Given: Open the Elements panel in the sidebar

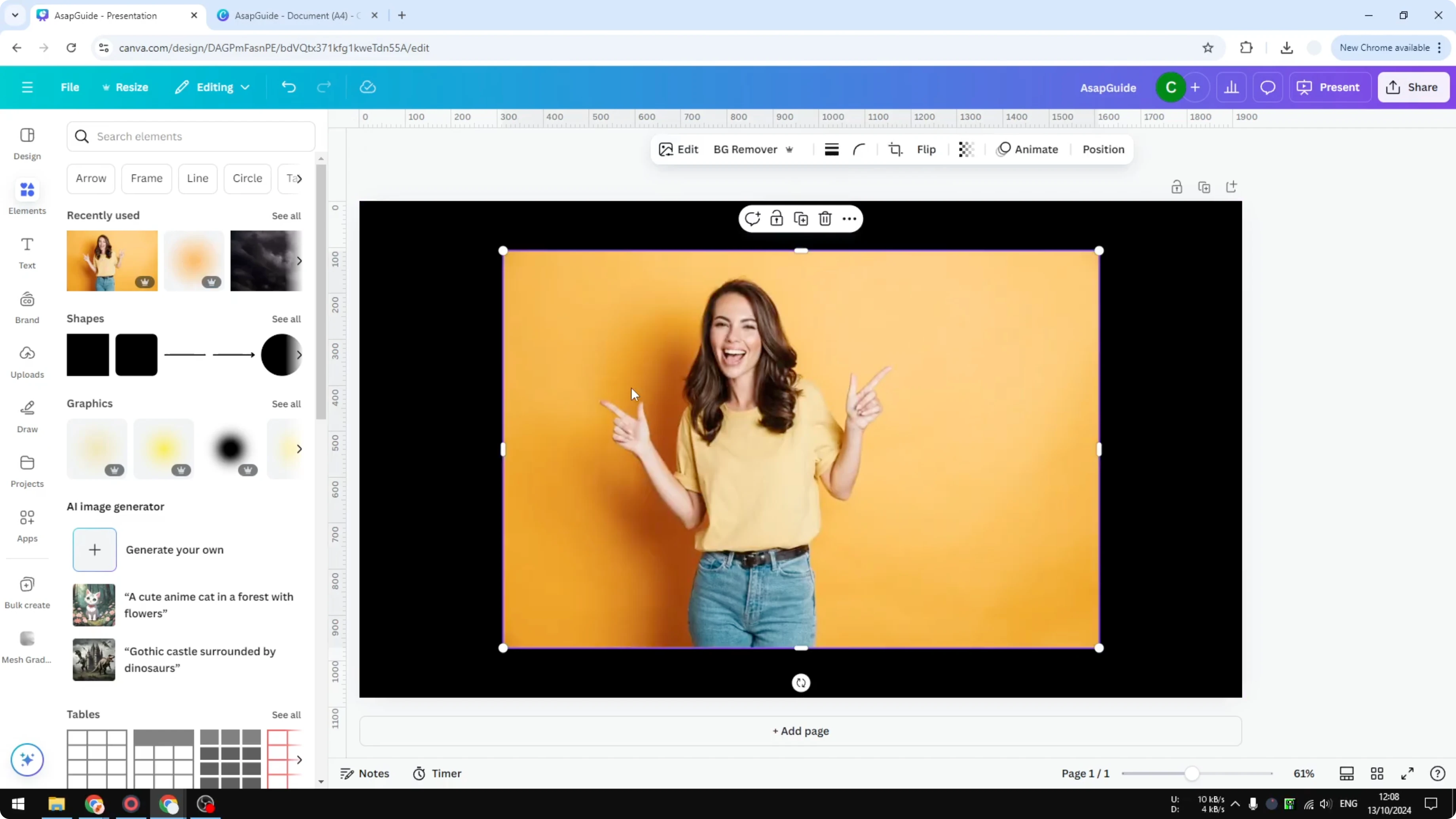Looking at the screenshot, I should coord(27,197).
